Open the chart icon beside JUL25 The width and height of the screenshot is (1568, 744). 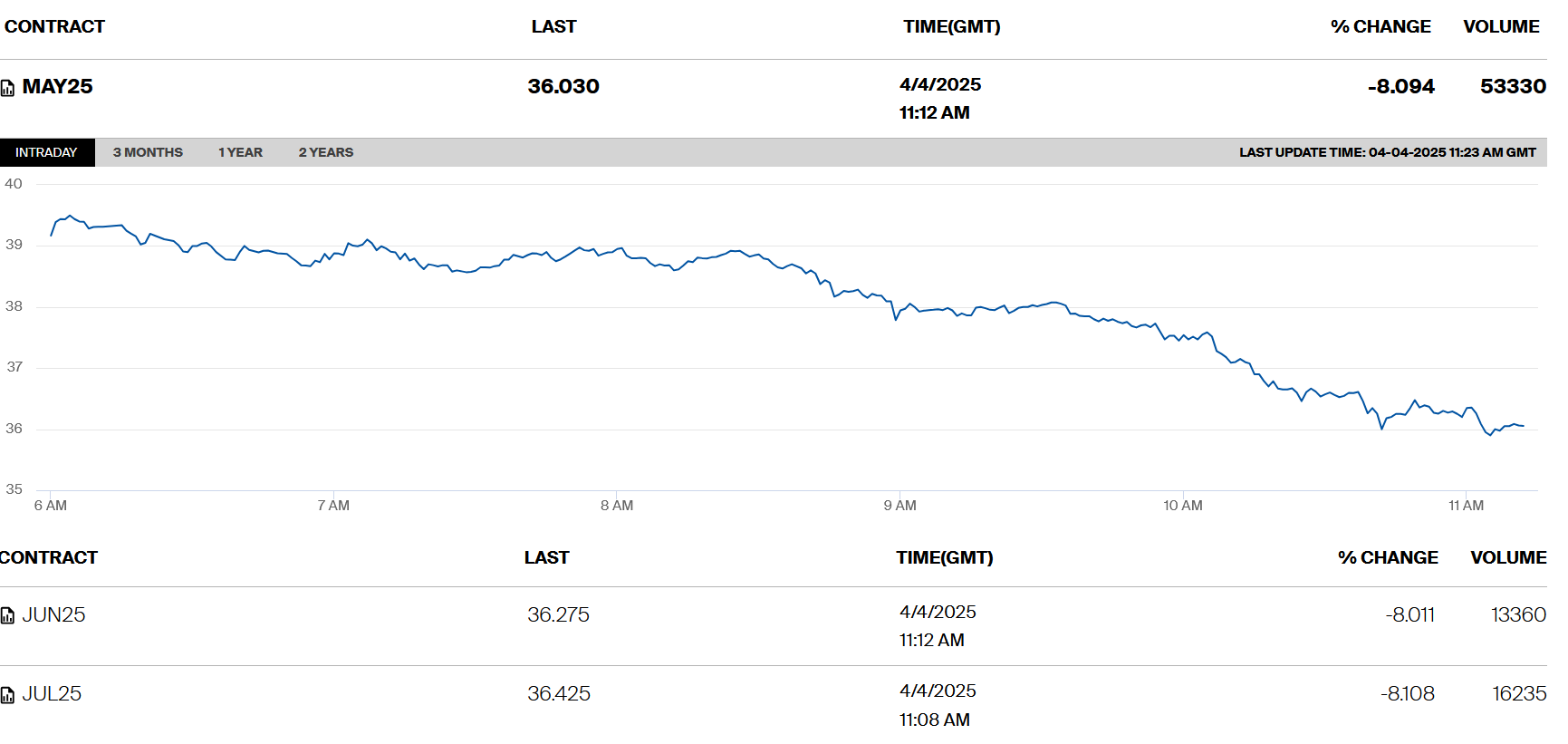point(7,695)
